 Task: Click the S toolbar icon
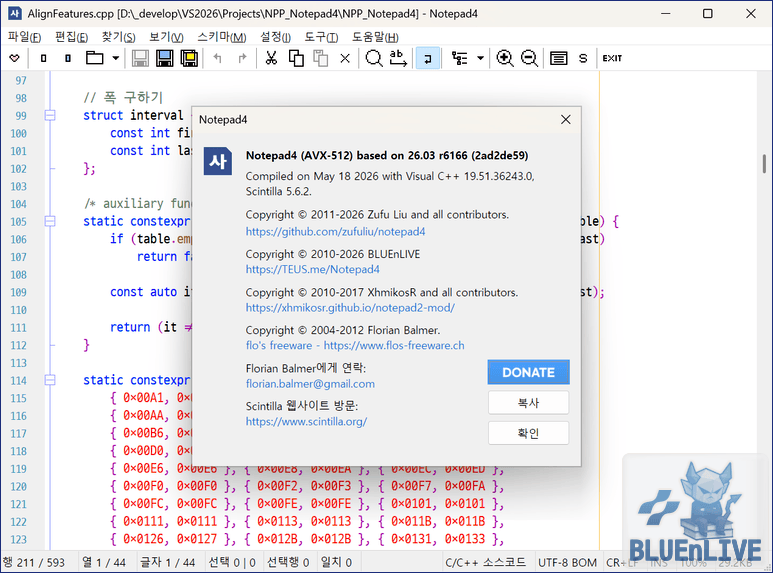pos(583,58)
